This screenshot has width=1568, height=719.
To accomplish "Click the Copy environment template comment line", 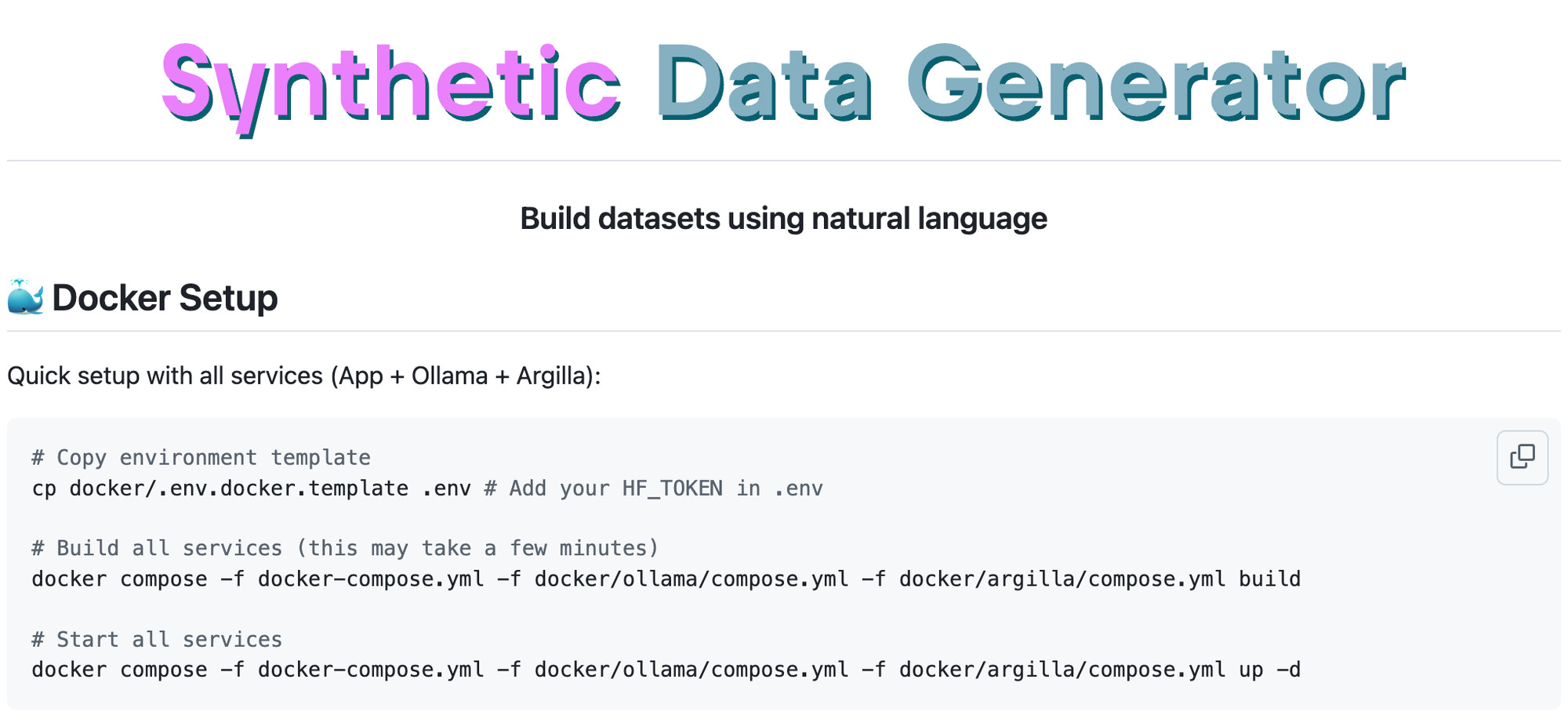I will coord(201,458).
